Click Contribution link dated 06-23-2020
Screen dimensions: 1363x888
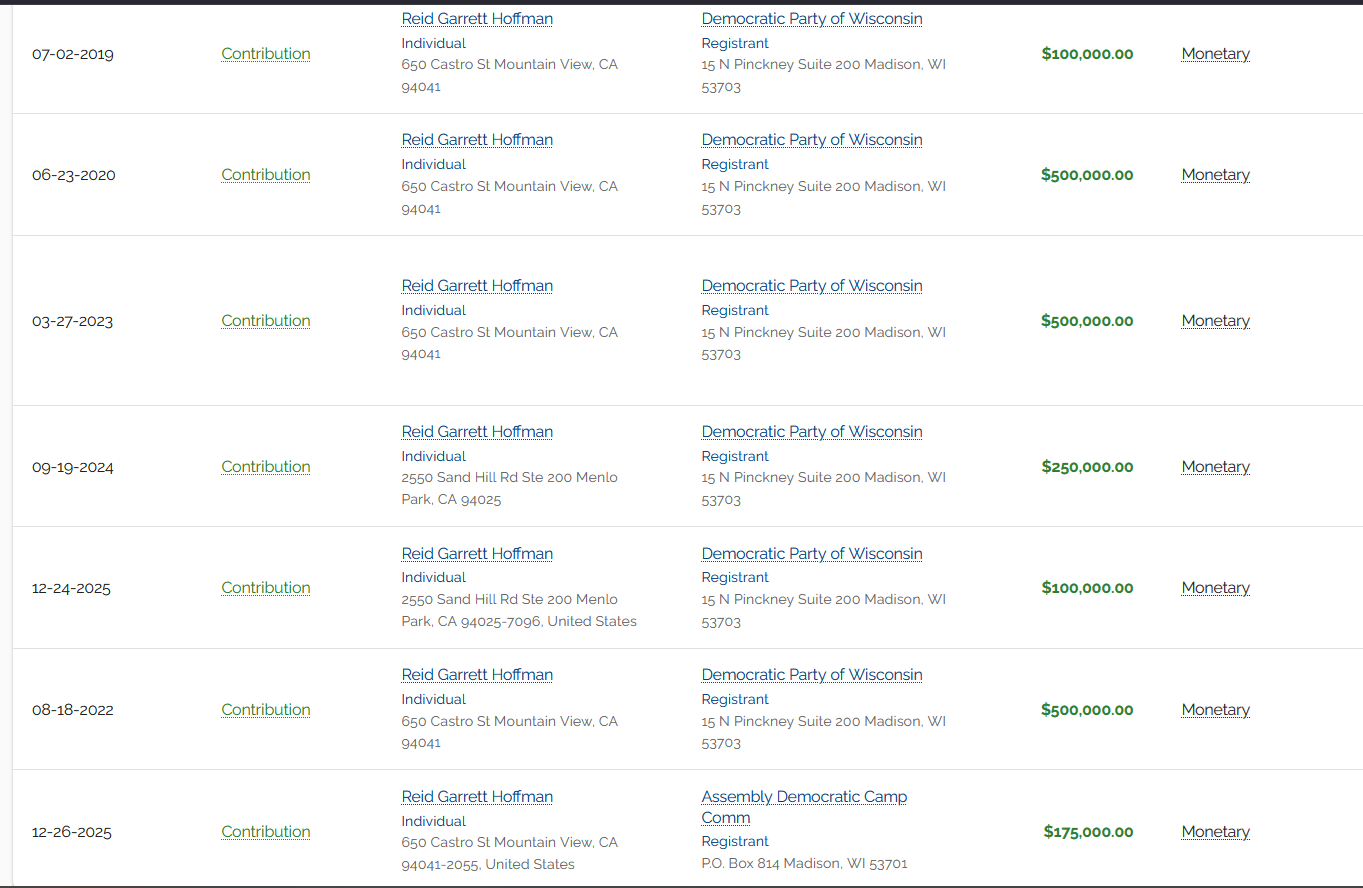point(265,175)
